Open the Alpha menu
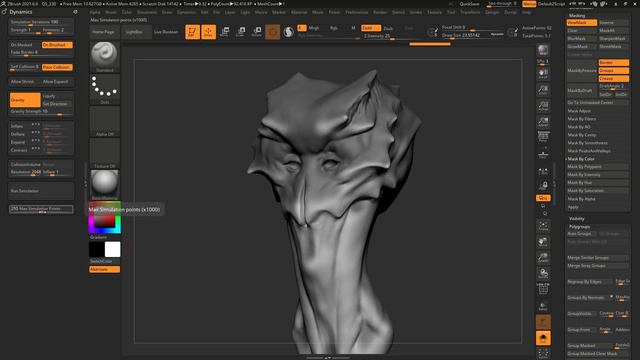Screen dimensions: 640x360 coord(95,12)
